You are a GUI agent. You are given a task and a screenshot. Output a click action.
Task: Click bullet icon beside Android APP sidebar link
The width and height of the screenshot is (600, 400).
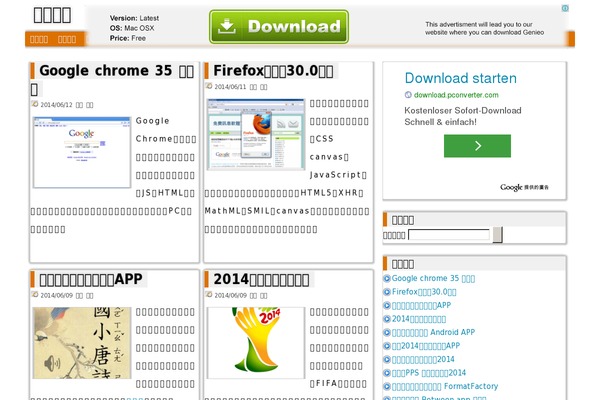[x=387, y=332]
